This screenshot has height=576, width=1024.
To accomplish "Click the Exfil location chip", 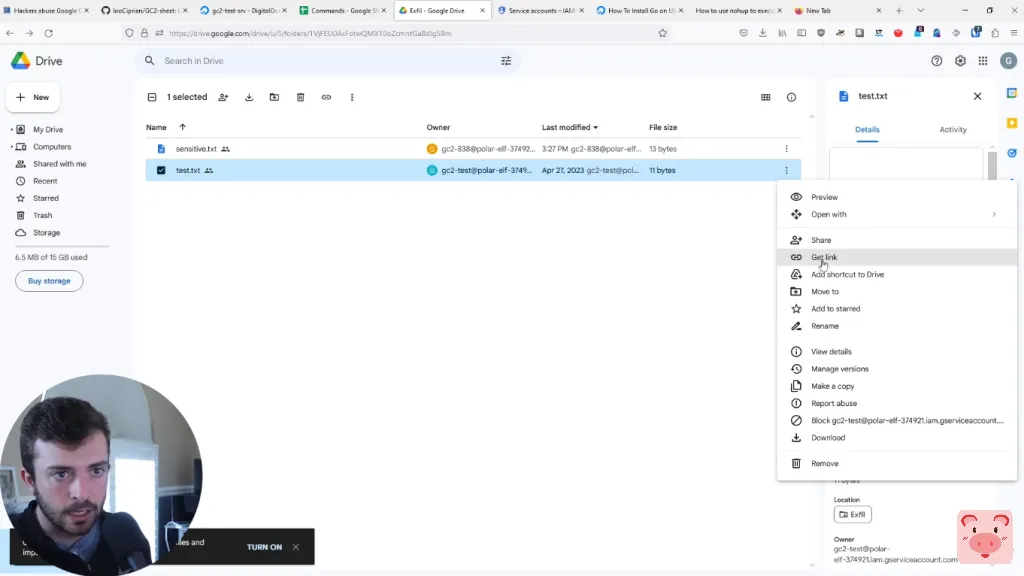I will [x=852, y=515].
